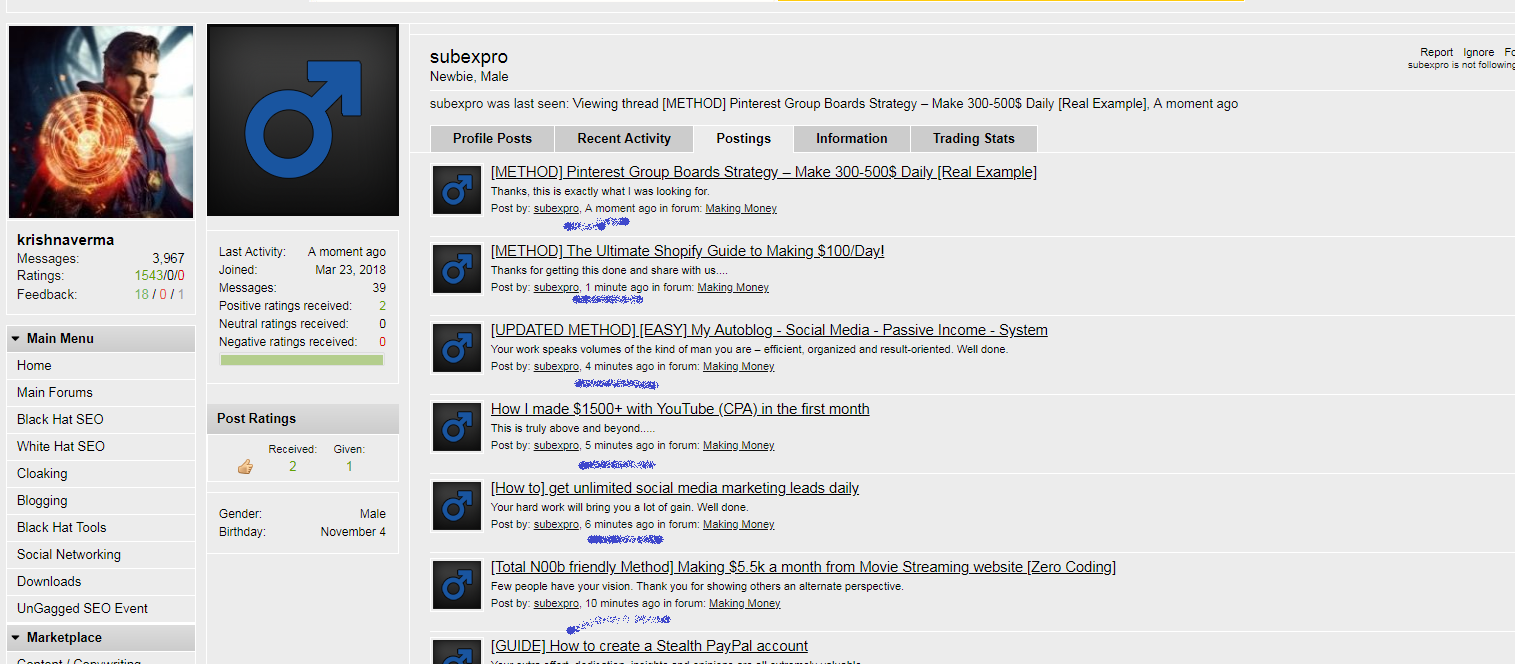Click Making Money forum link under Autoblog post
Viewport: 1515px width, 664px height.
click(739, 367)
